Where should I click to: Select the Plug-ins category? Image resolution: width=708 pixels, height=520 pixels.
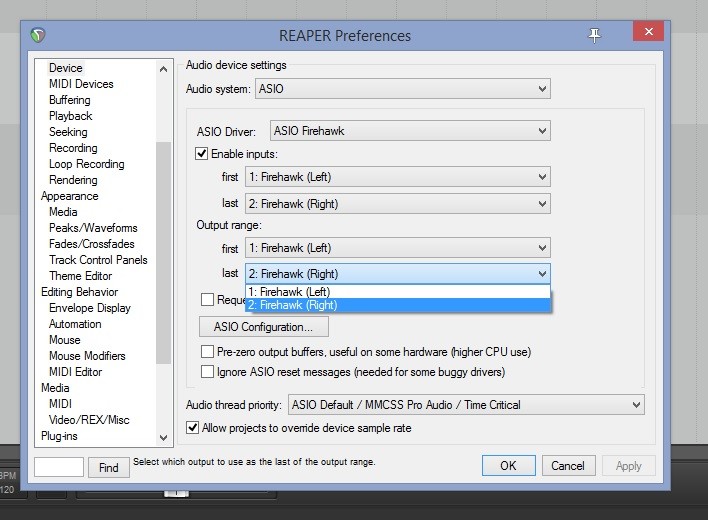(59, 436)
